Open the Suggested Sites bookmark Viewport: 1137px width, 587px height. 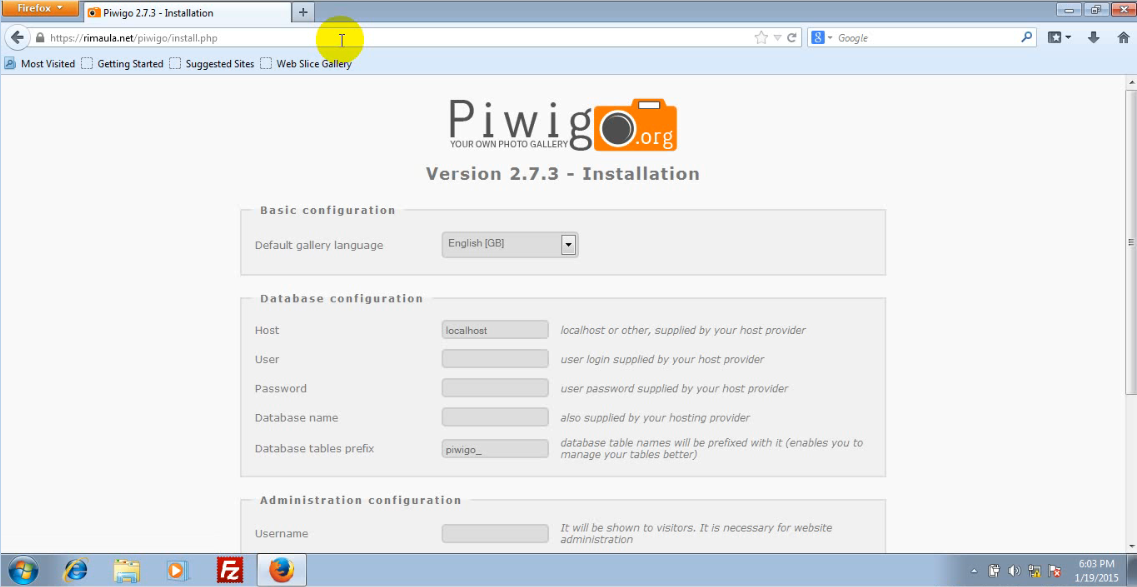[212, 64]
